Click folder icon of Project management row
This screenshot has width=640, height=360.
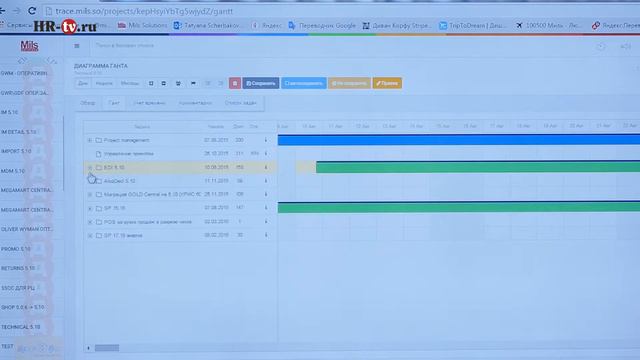coord(98,140)
